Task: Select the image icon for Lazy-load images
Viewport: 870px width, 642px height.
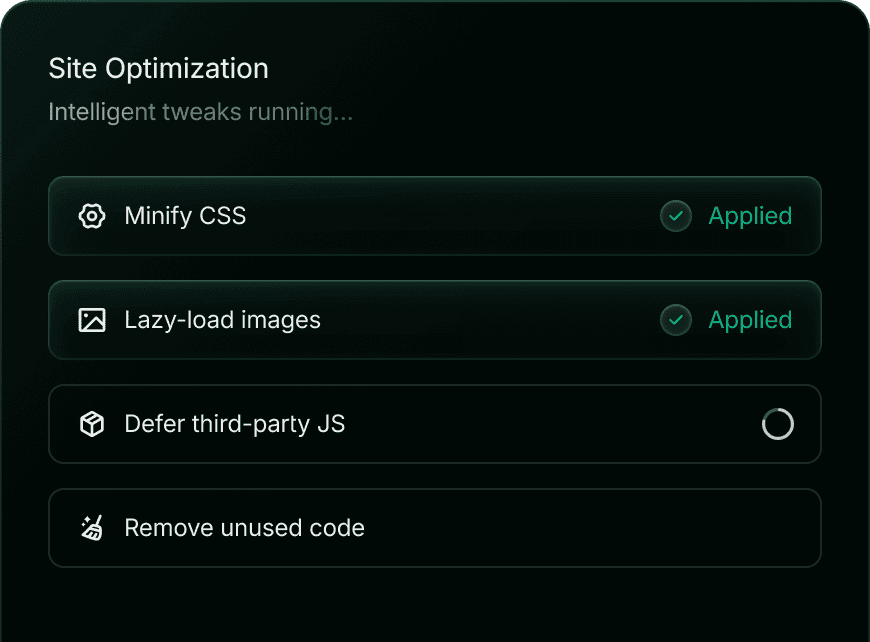Action: (x=91, y=320)
